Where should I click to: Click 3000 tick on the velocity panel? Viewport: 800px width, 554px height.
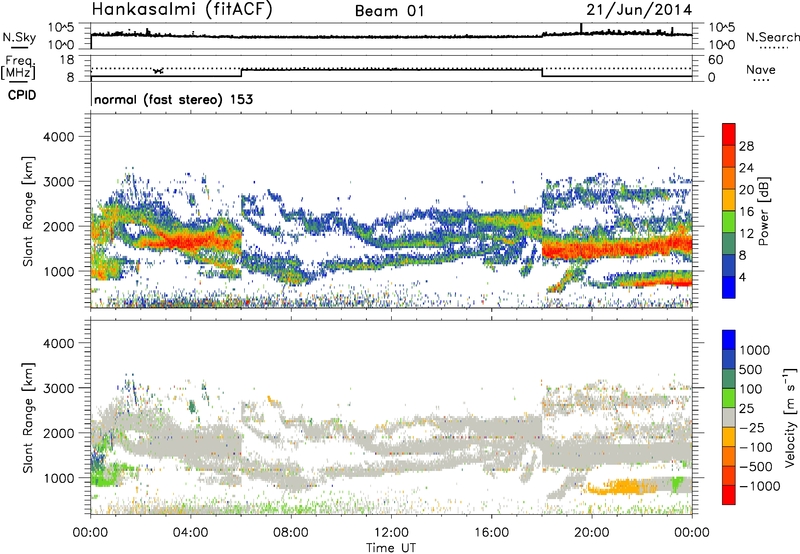[x=58, y=388]
